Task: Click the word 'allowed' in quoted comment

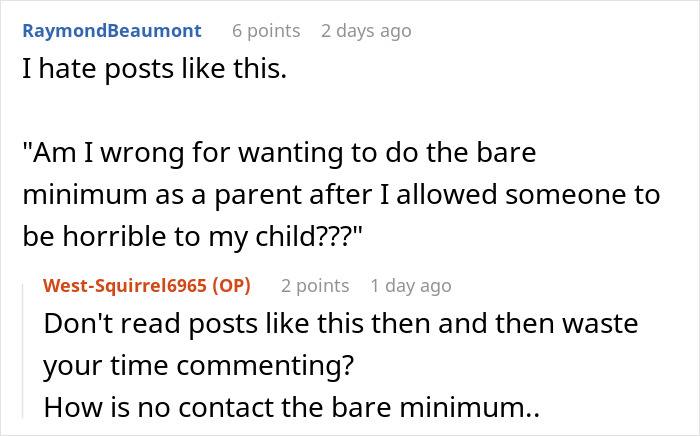Action: coord(446,194)
